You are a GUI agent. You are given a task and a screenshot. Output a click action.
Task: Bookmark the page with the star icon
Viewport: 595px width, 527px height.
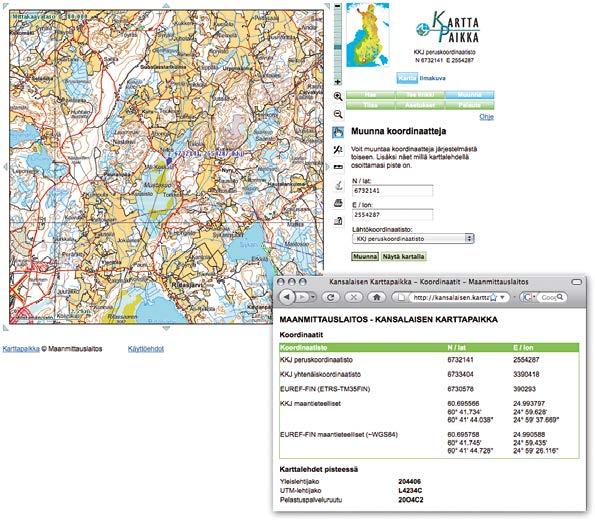coord(493,297)
